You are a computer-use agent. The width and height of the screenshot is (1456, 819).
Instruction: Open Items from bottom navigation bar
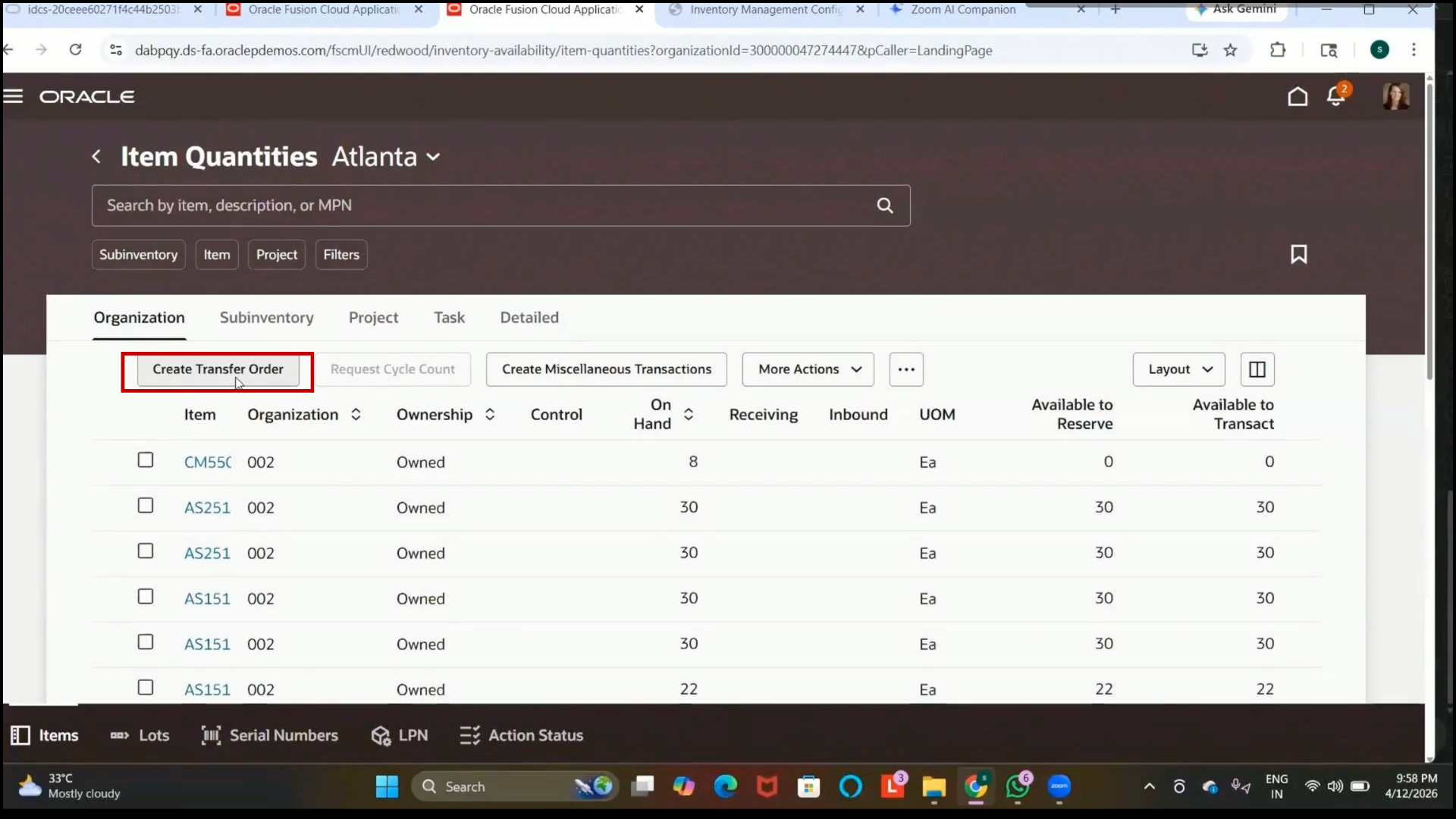coord(45,736)
